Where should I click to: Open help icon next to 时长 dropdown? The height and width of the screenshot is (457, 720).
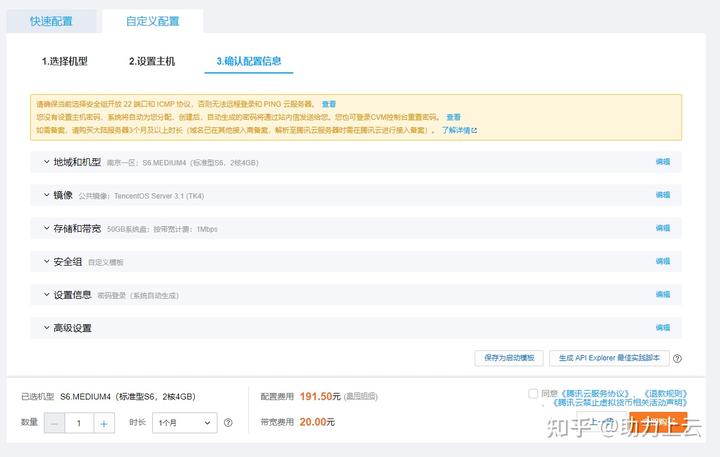[228, 423]
